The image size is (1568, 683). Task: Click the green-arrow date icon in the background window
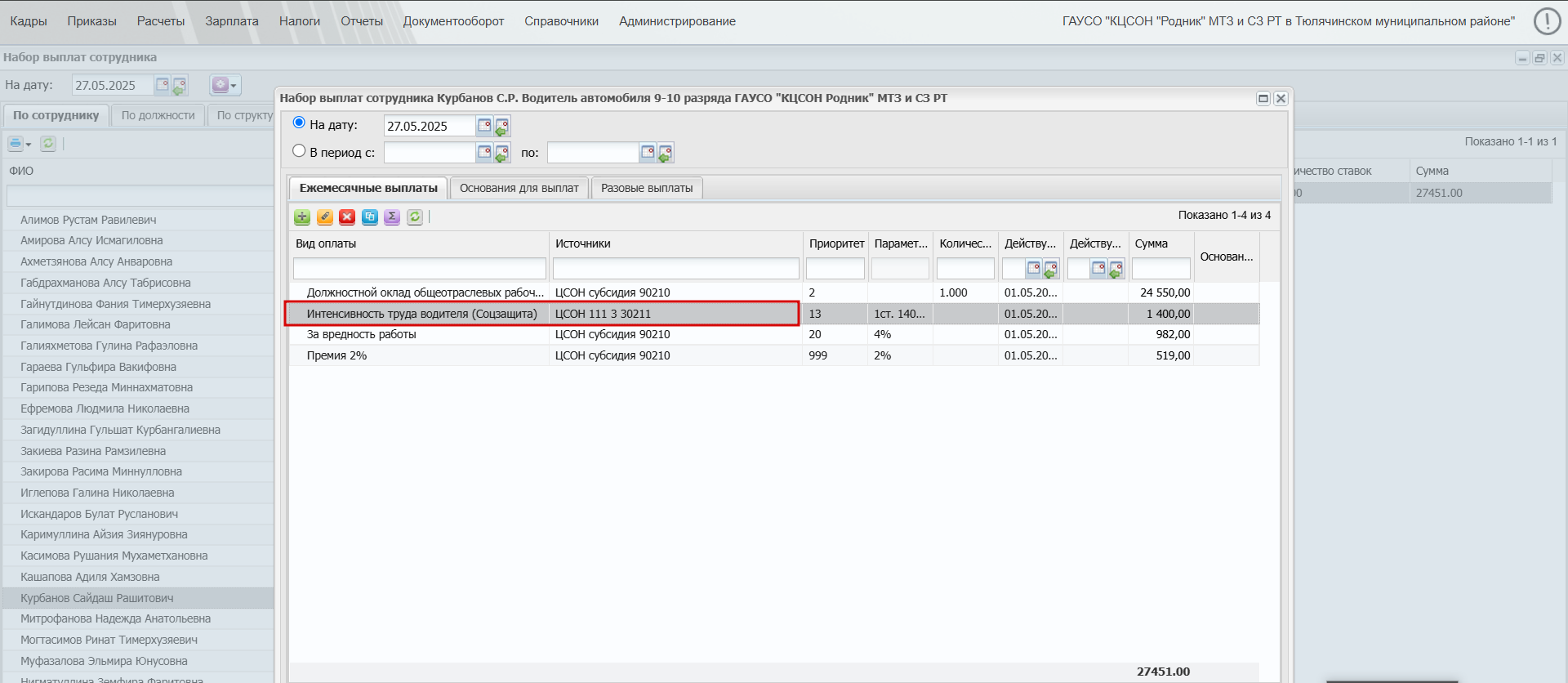click(x=180, y=85)
